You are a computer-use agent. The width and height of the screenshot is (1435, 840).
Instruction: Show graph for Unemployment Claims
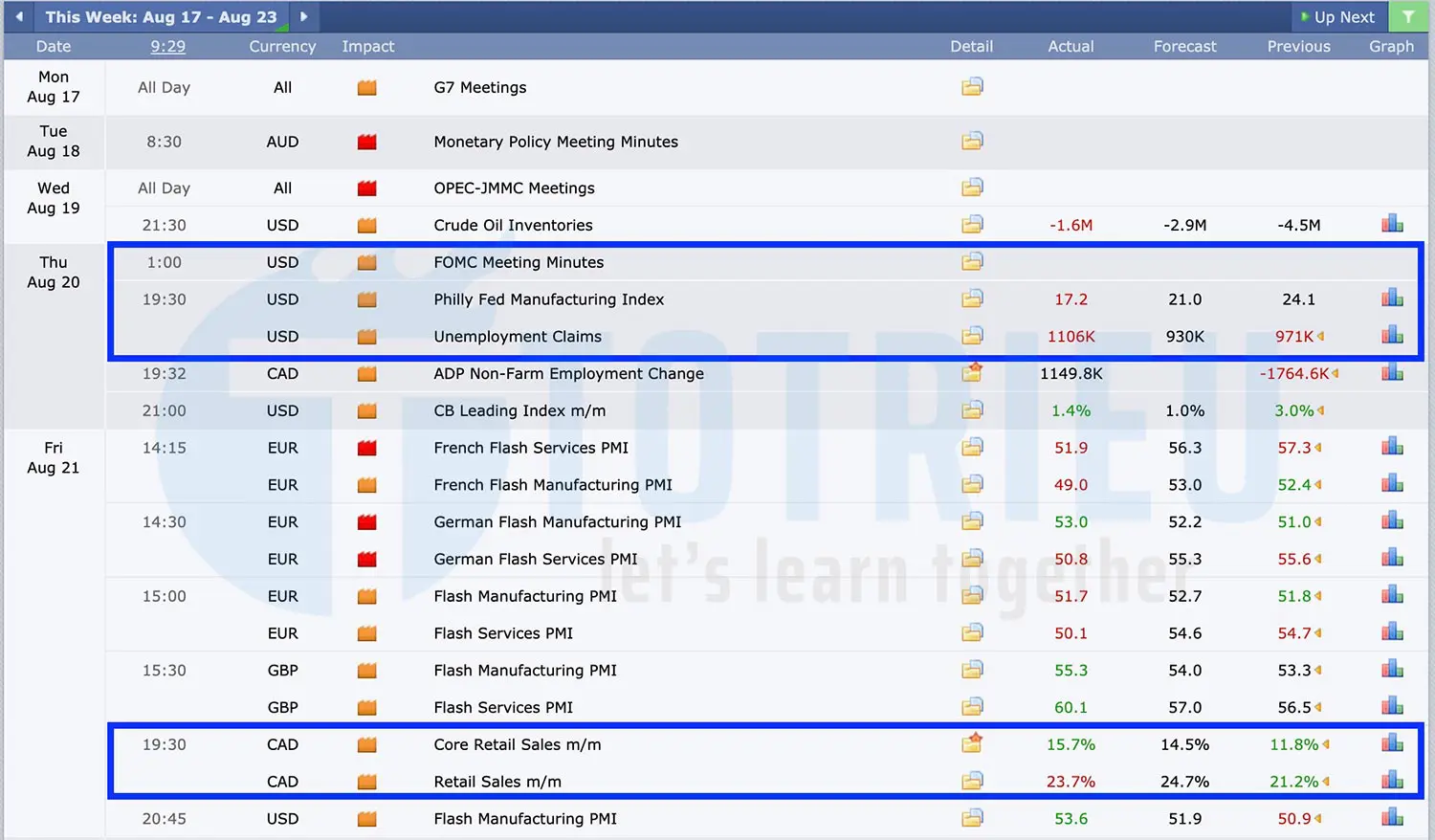click(1392, 335)
